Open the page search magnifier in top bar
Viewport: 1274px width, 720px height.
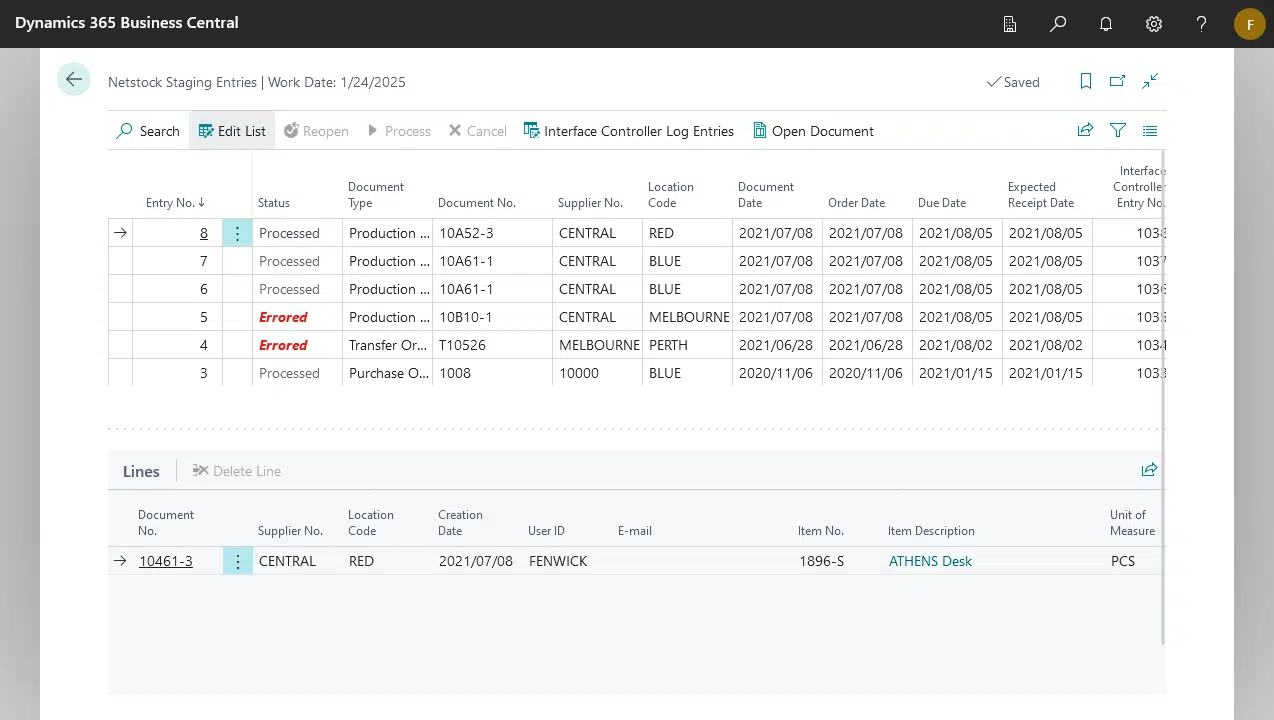1058,24
